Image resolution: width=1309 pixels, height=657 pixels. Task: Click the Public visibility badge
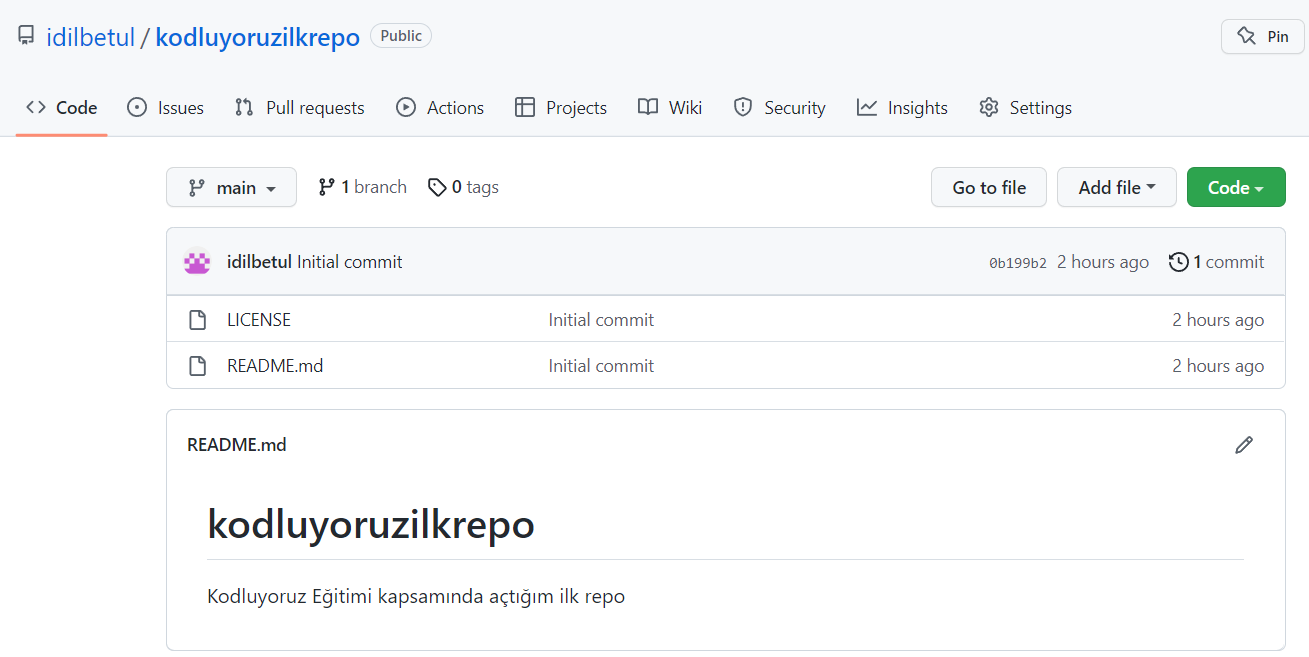tap(401, 36)
